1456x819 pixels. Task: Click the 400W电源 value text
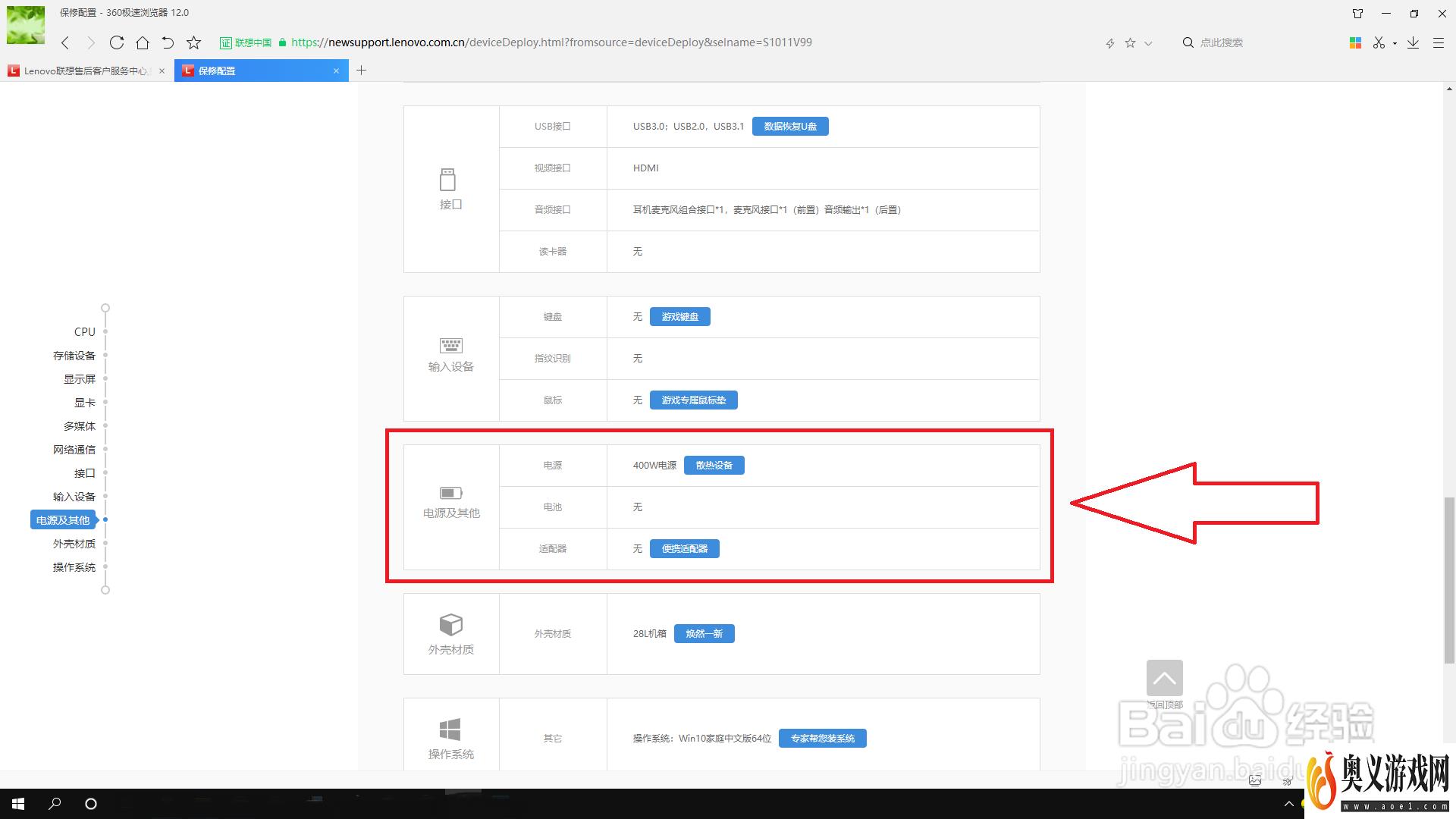[654, 466]
